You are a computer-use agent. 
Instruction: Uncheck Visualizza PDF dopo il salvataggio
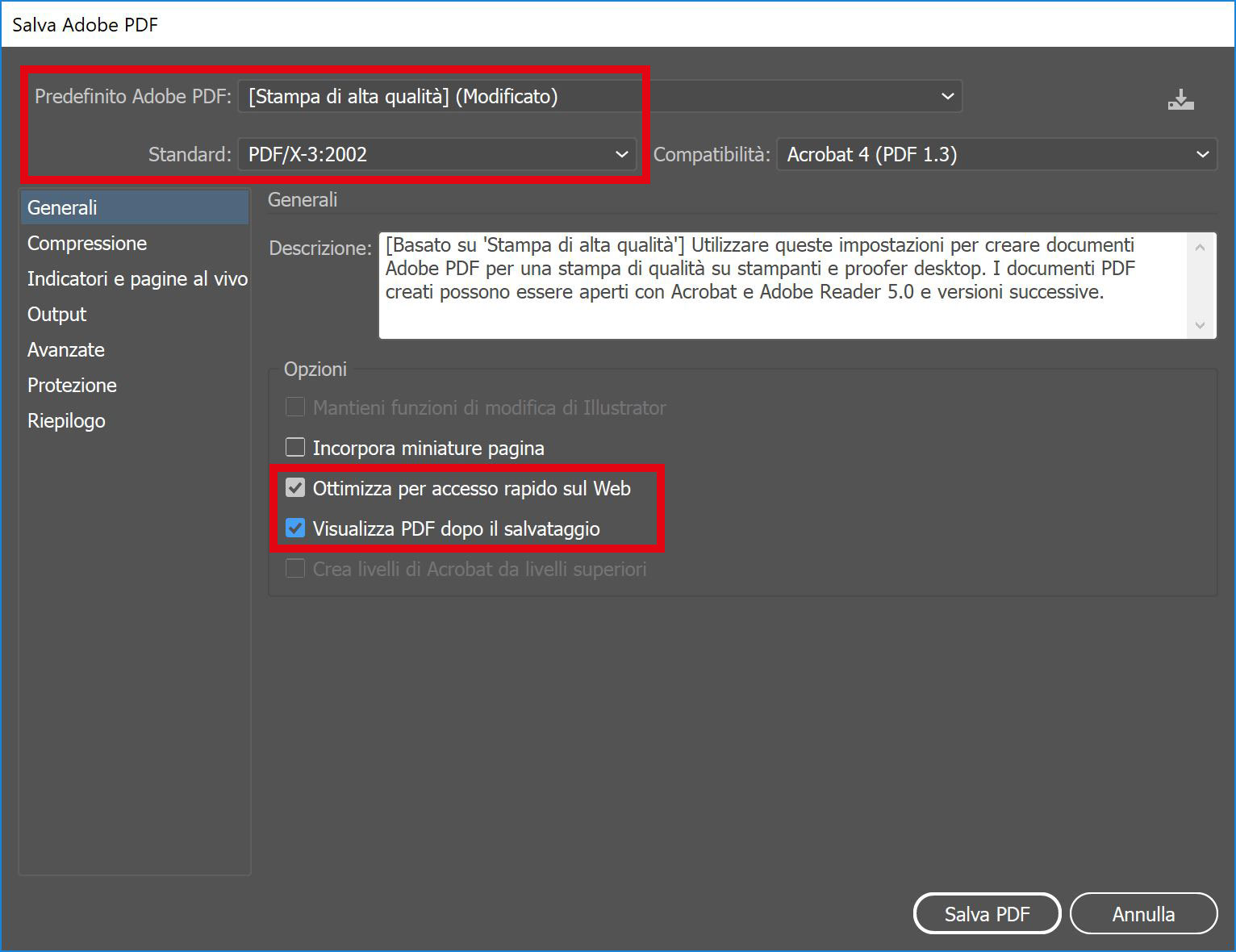coord(295,528)
